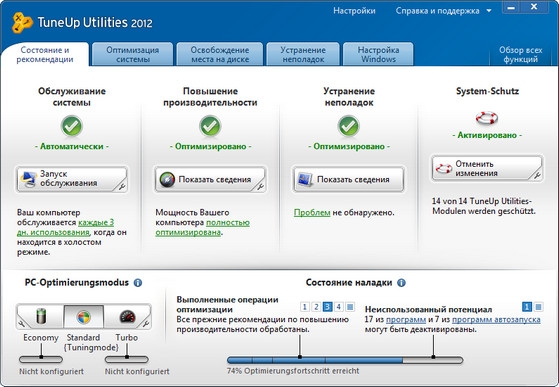Switch to Настройка Windows tab
559x387 pixels.
click(378, 55)
